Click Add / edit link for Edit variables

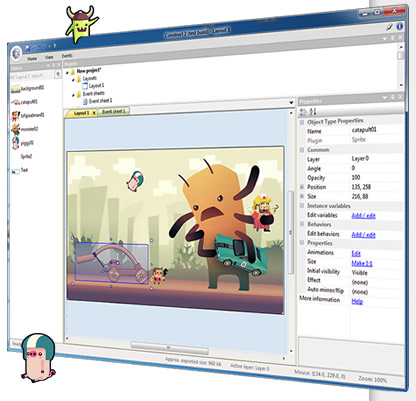coord(363,216)
